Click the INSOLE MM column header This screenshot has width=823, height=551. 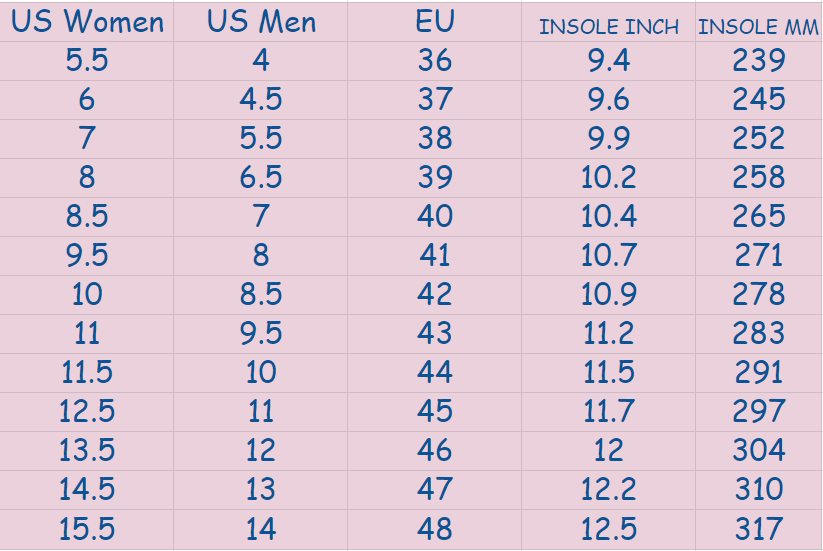coord(758,27)
